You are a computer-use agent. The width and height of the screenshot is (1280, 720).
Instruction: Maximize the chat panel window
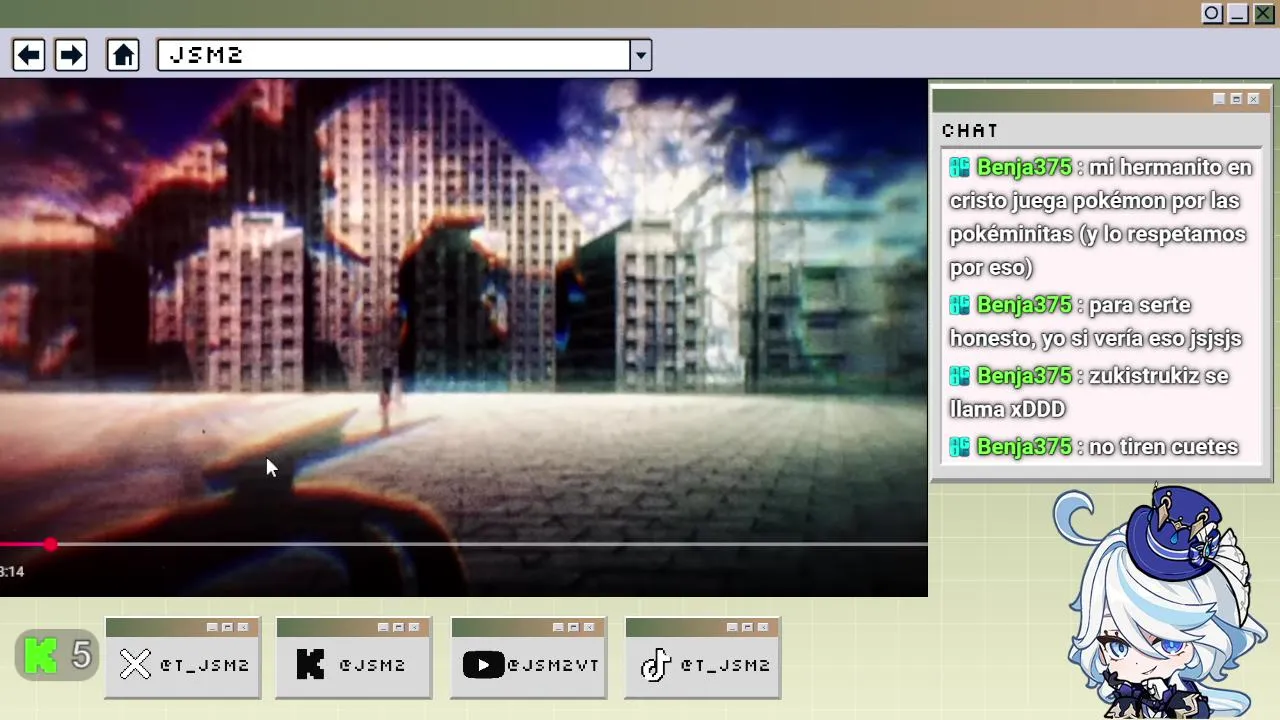coord(1236,99)
